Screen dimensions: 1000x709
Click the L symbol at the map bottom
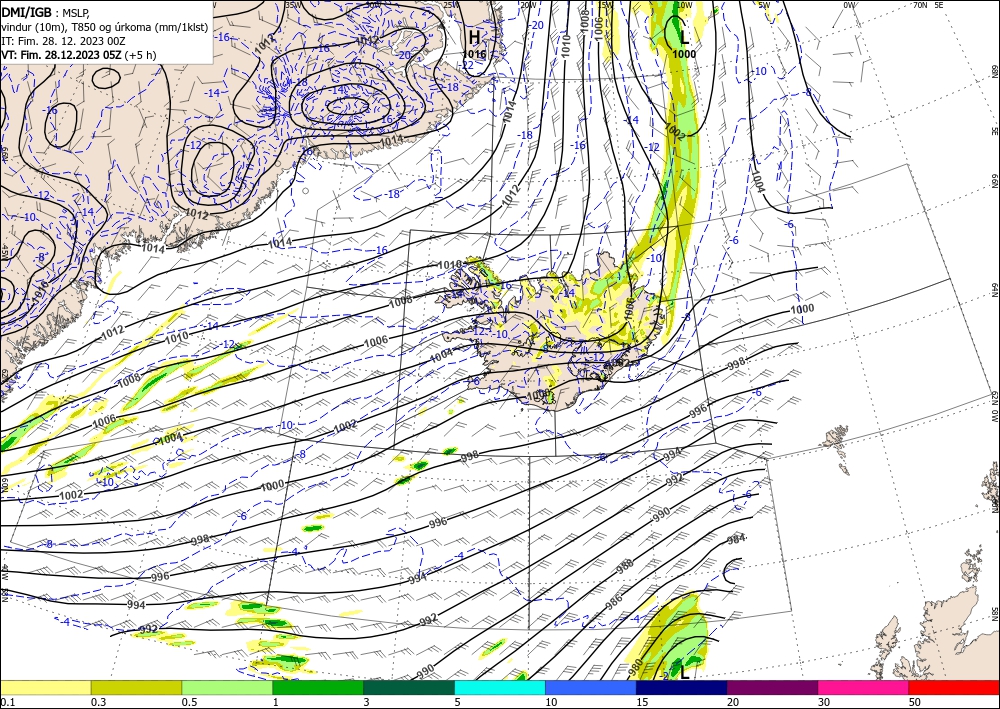tap(684, 672)
